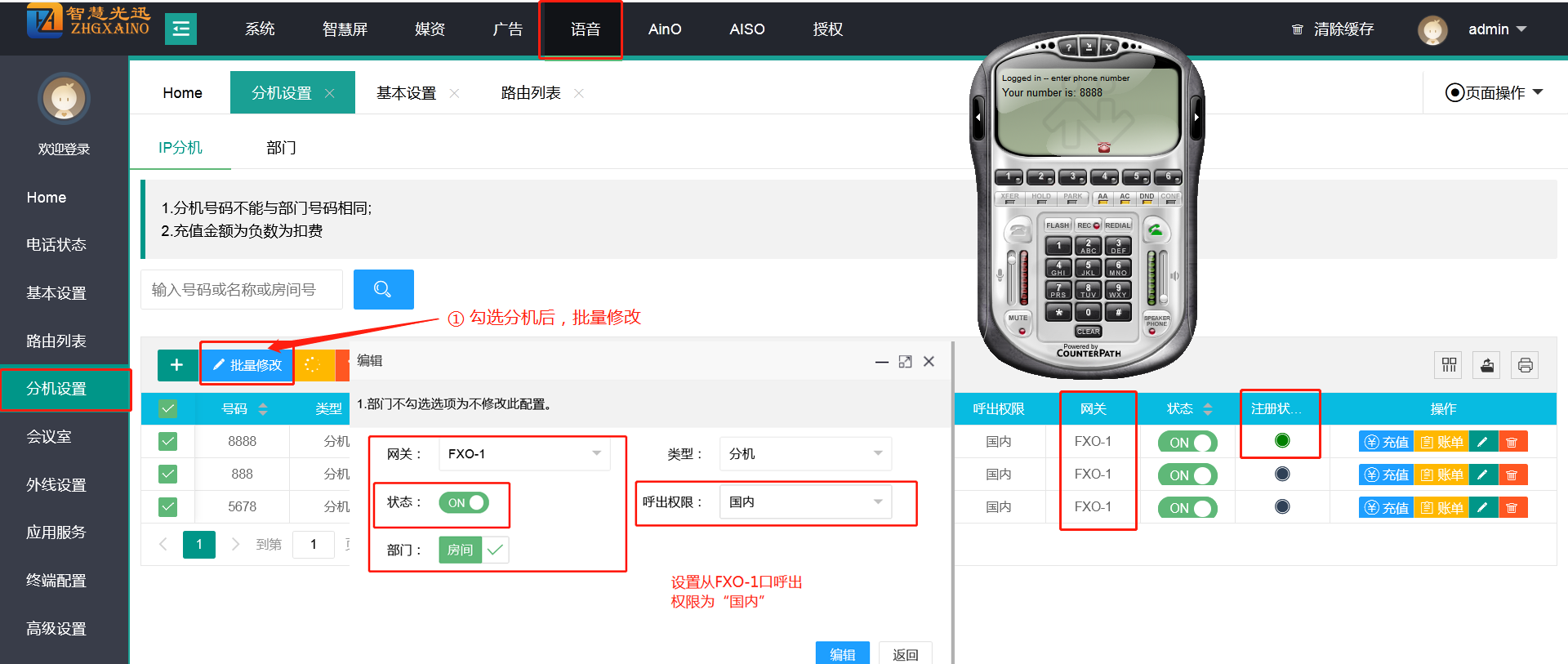Click the 批量修改 batch edit button
Viewport: 1568px width, 664px height.
[247, 365]
